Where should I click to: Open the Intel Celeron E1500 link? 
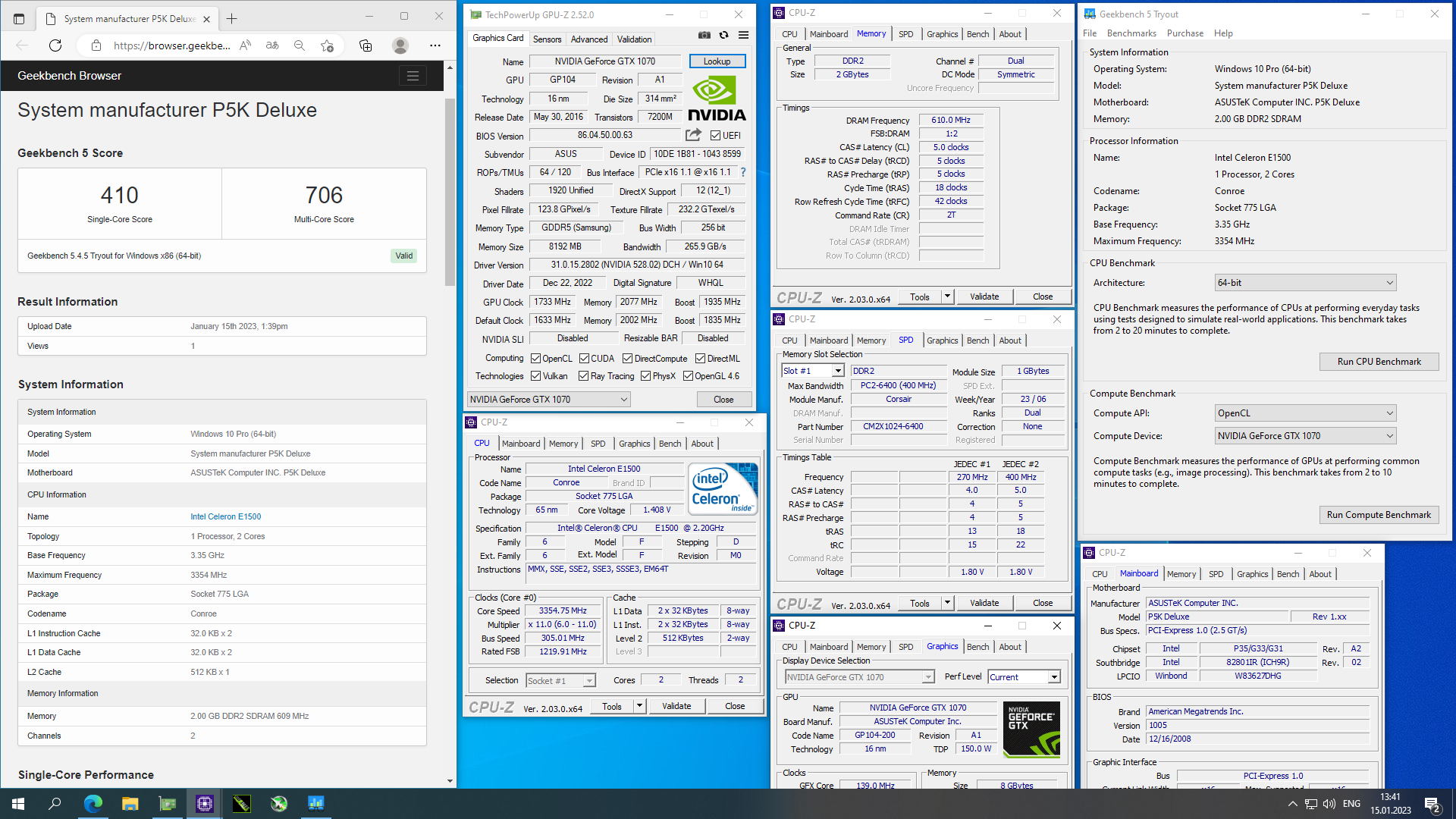pos(225,516)
